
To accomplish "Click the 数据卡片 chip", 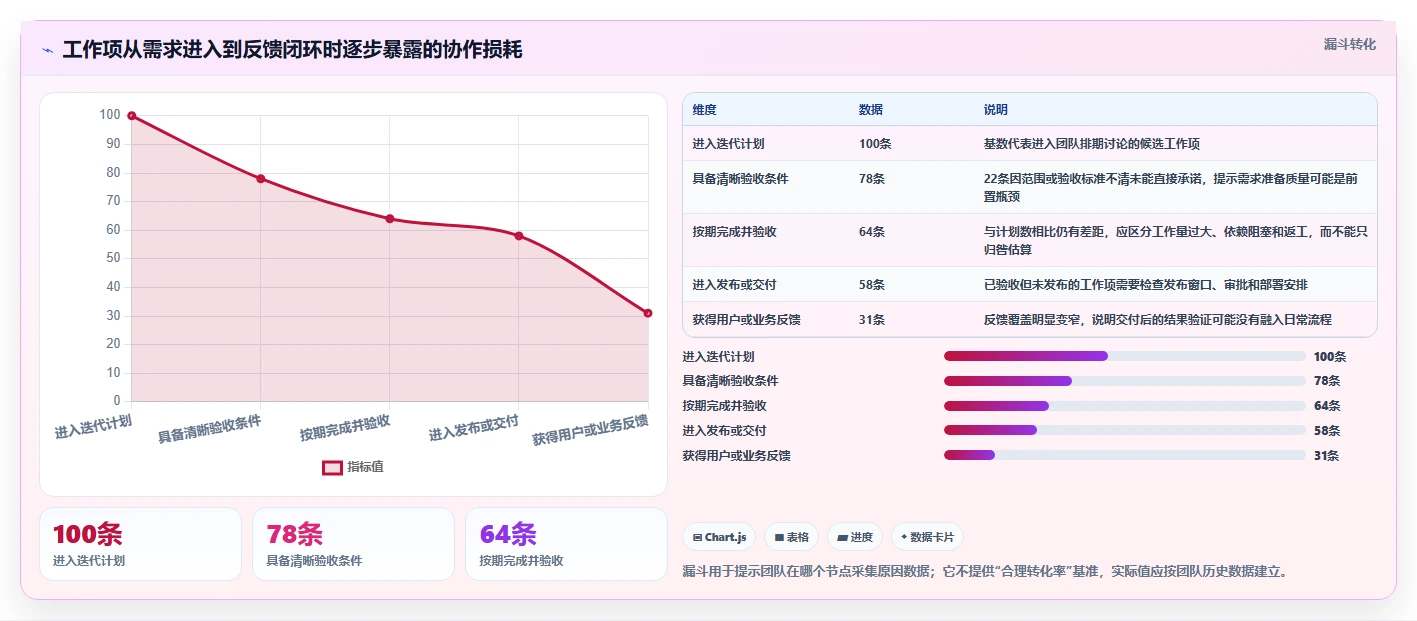I will pos(927,537).
